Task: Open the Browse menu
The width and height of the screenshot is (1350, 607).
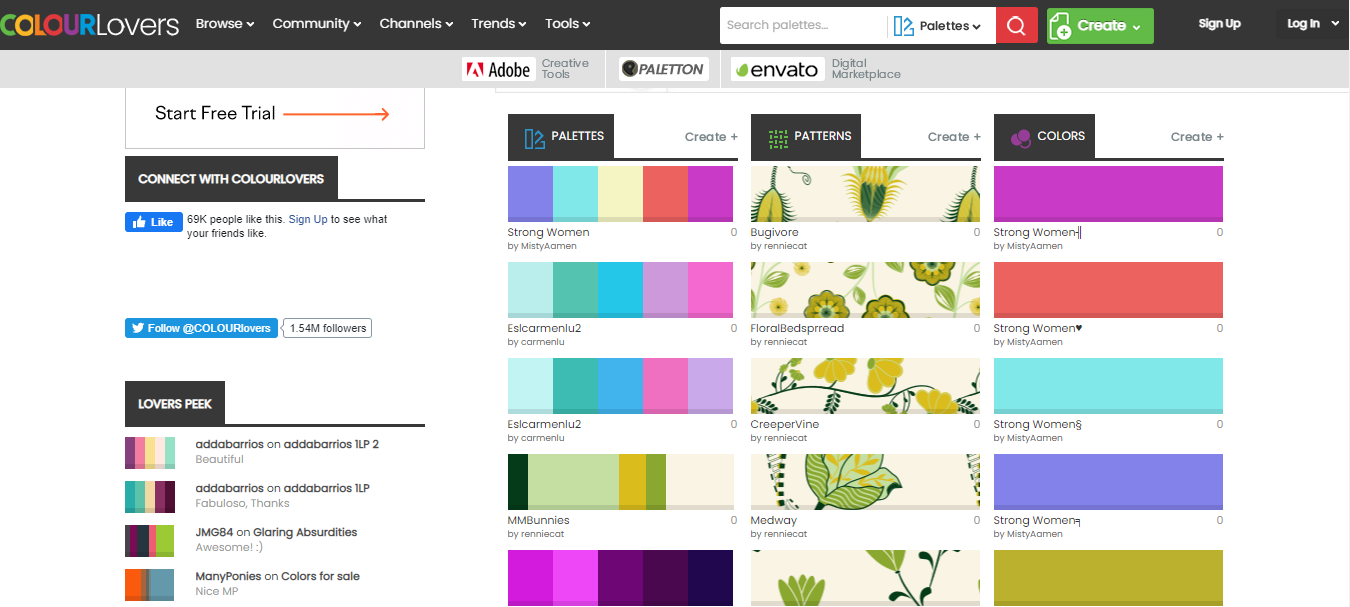Action: [225, 24]
